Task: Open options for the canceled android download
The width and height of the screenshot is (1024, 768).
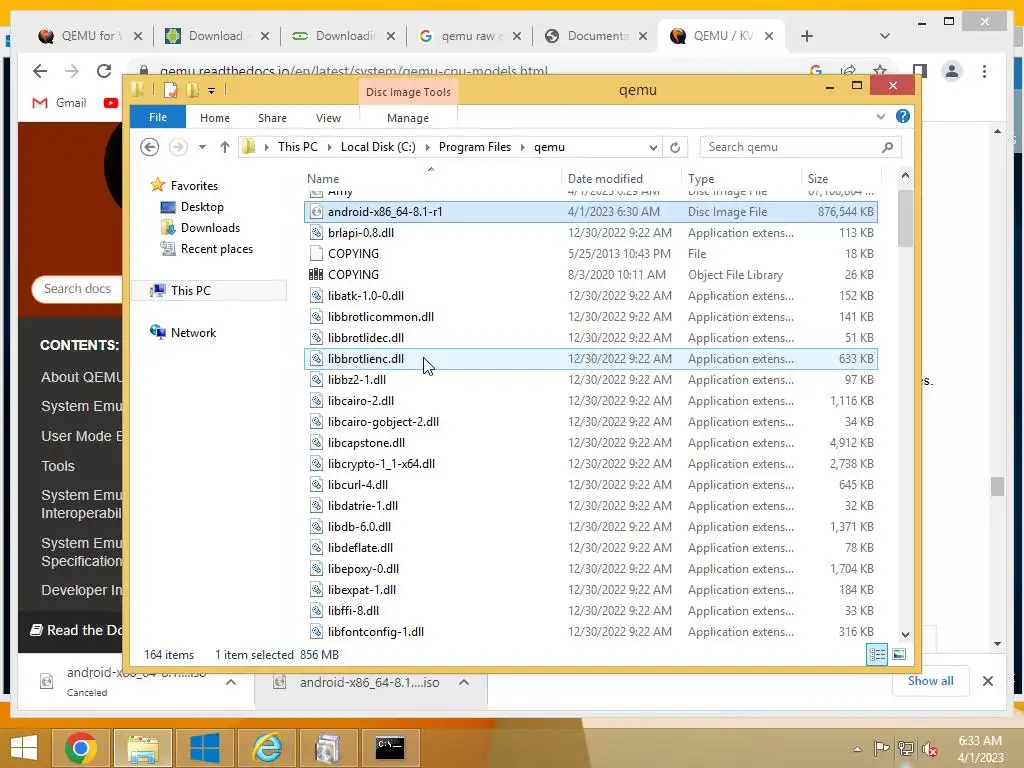Action: (x=231, y=682)
